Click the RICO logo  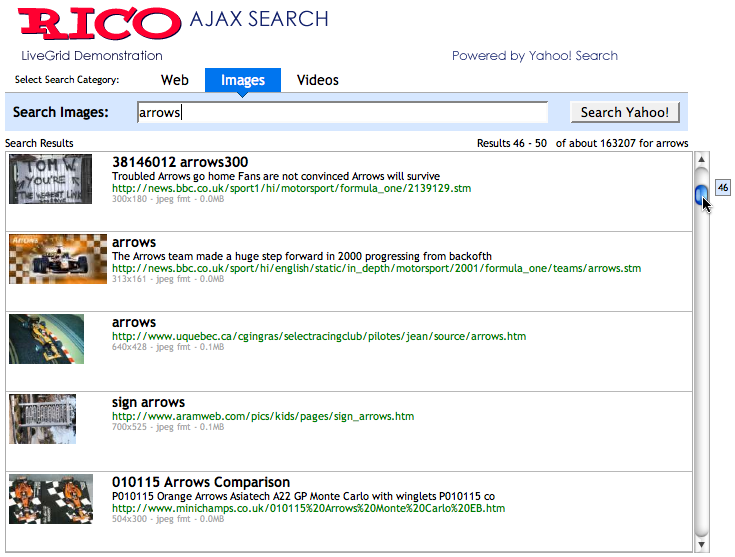coord(99,23)
